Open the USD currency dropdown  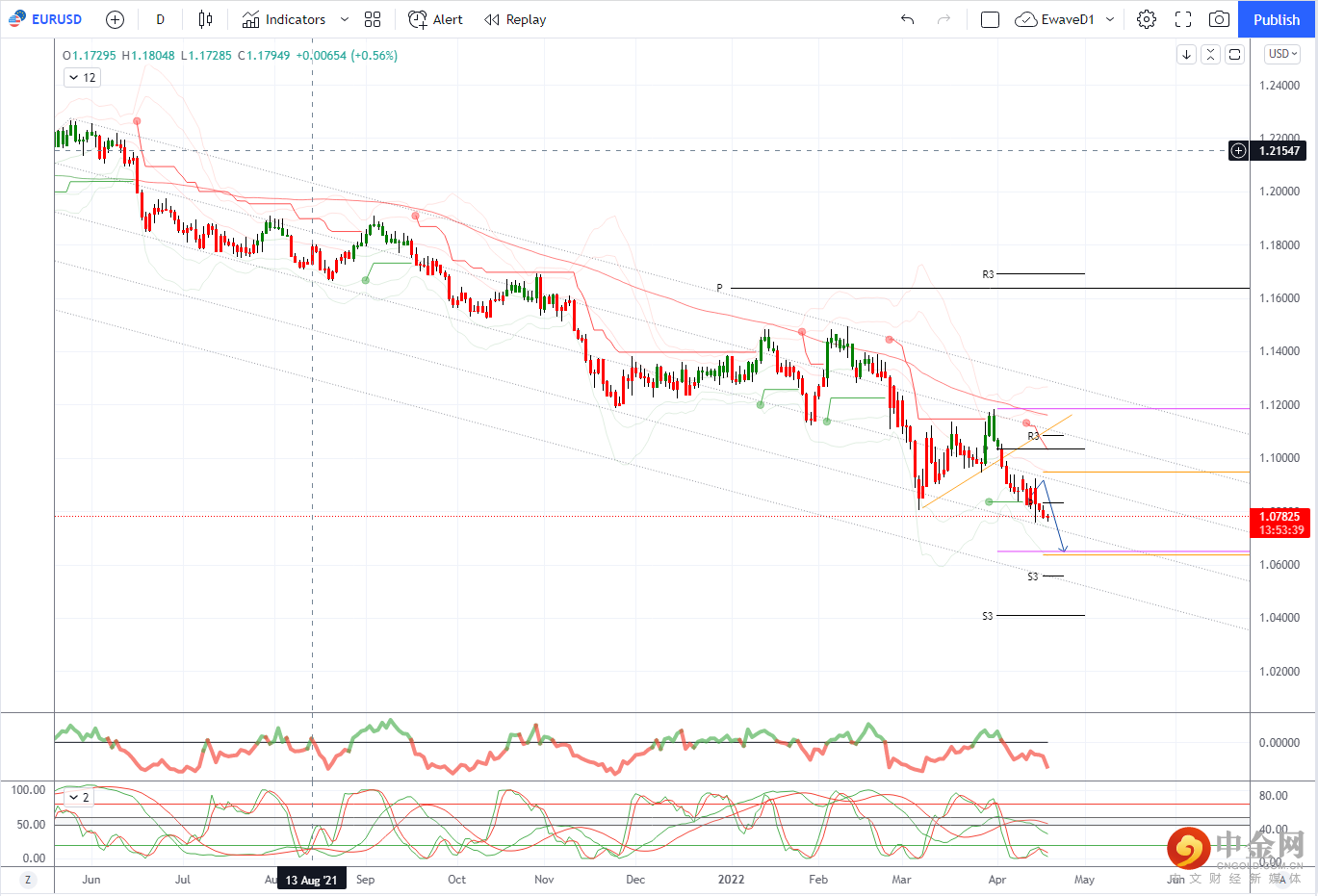(1282, 54)
